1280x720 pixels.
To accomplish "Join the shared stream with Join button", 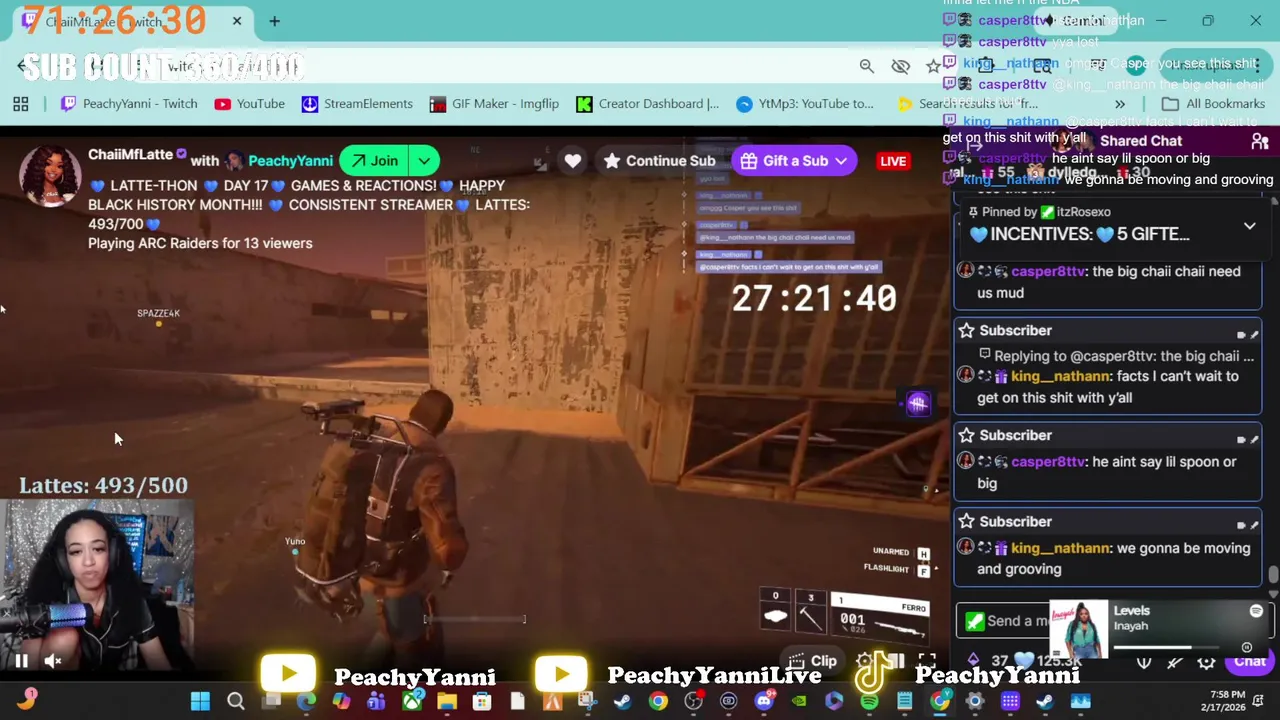I will (373, 160).
